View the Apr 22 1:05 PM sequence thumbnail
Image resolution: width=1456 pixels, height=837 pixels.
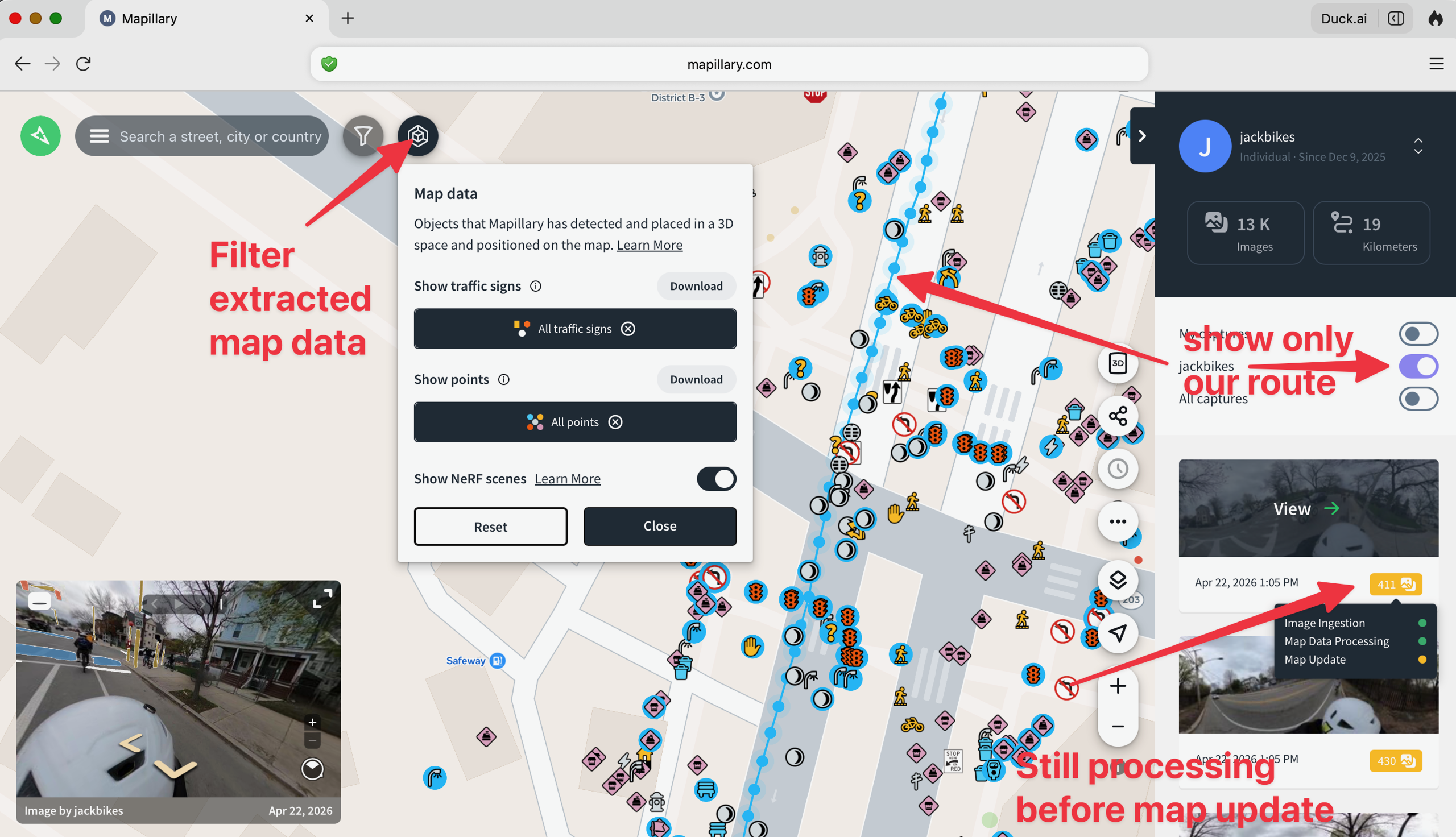coord(1308,508)
